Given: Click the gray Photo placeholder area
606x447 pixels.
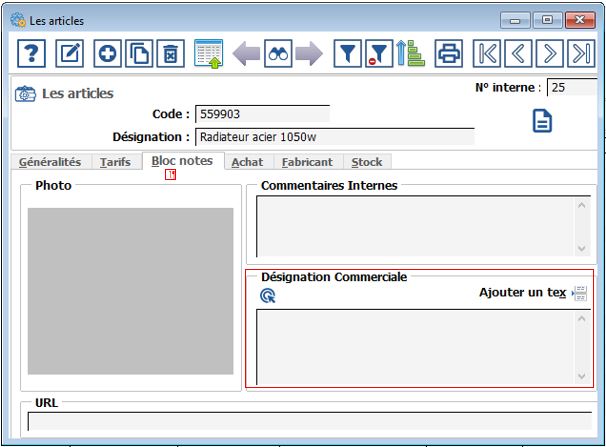Looking at the screenshot, I should click(x=131, y=291).
